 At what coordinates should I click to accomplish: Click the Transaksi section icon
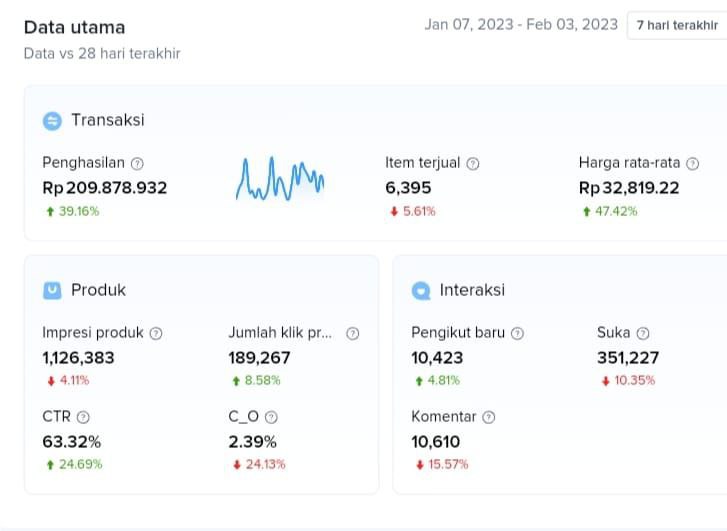(x=52, y=121)
